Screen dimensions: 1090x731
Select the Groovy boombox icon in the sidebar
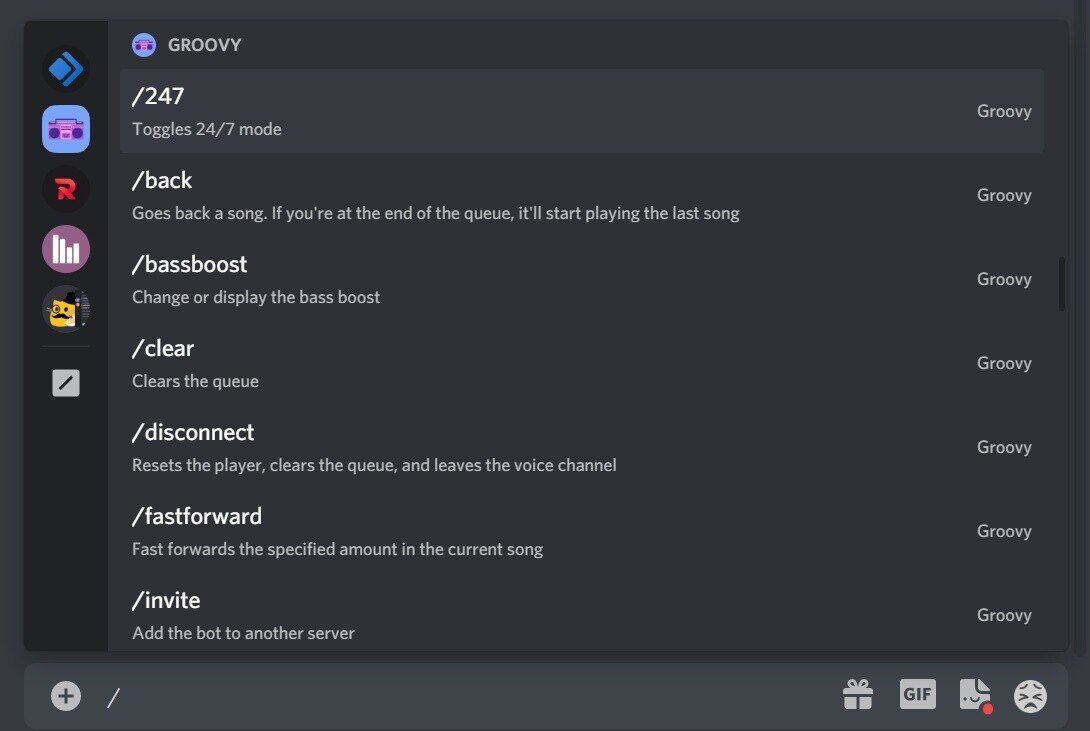coord(64,129)
